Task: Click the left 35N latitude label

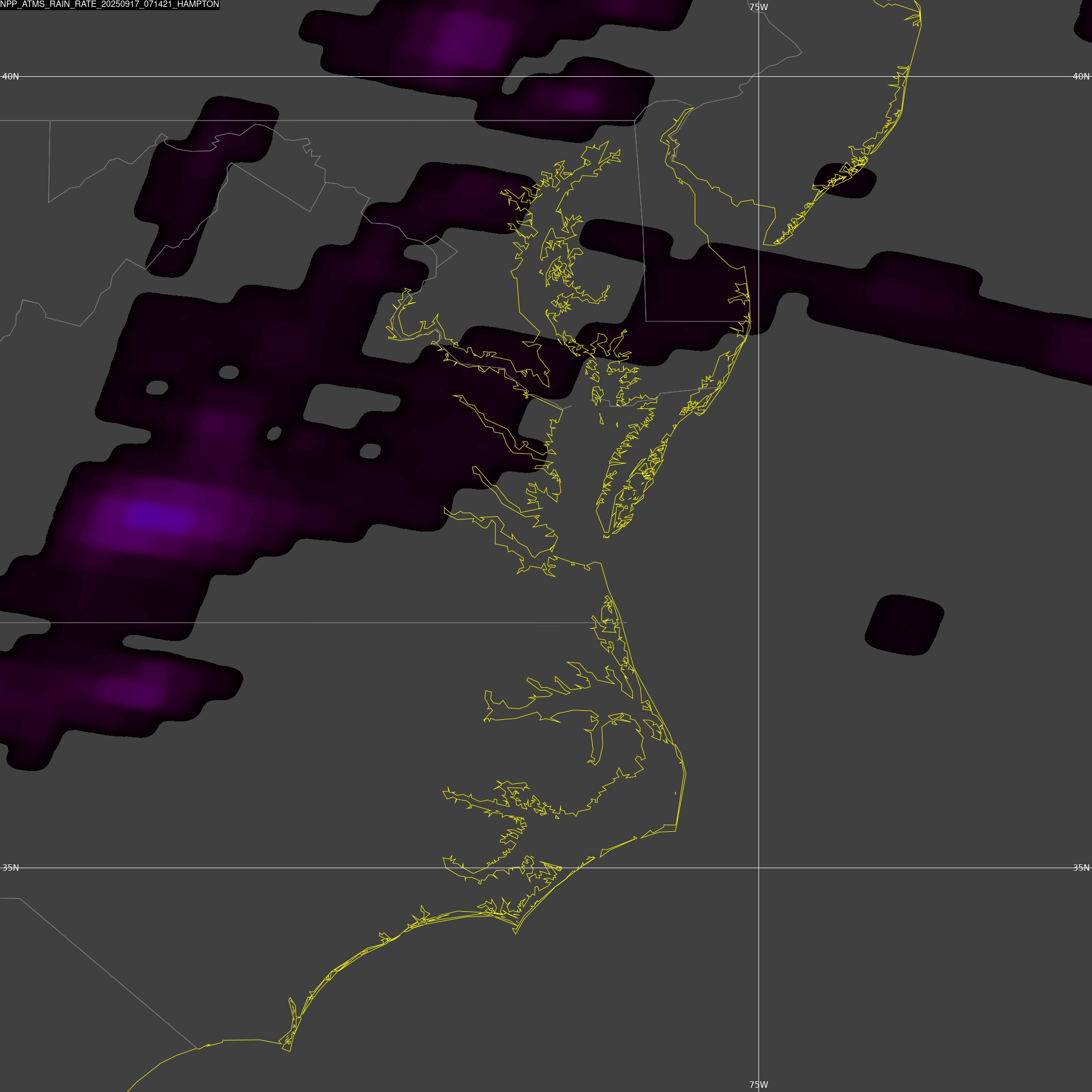Action: pos(11,868)
